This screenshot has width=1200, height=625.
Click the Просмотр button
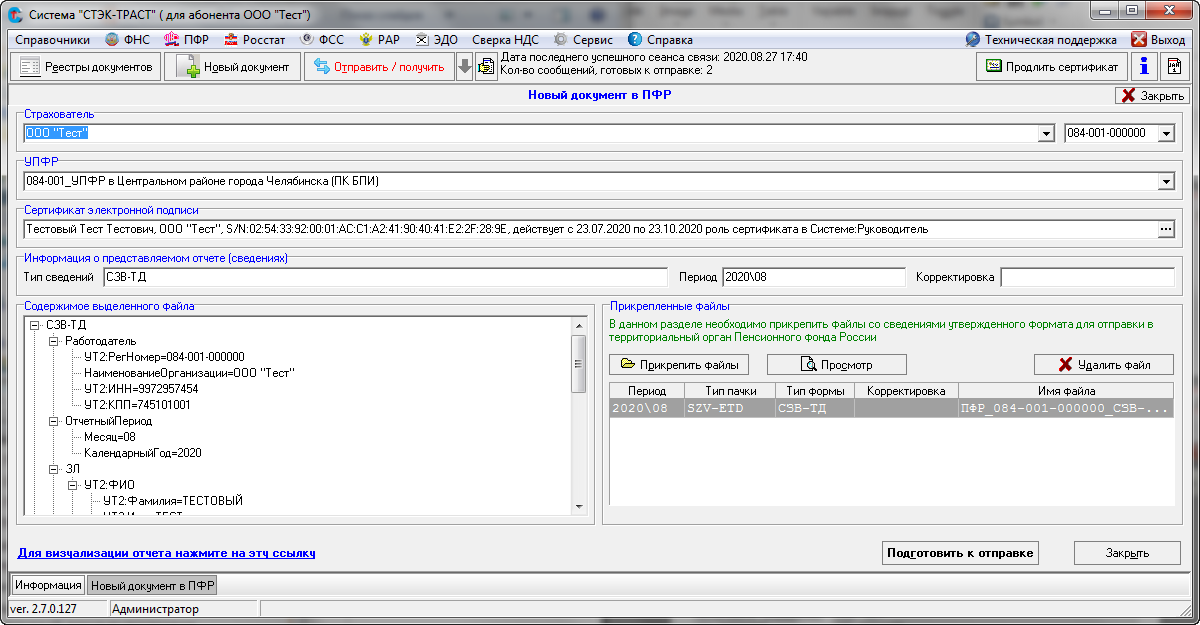click(837, 365)
